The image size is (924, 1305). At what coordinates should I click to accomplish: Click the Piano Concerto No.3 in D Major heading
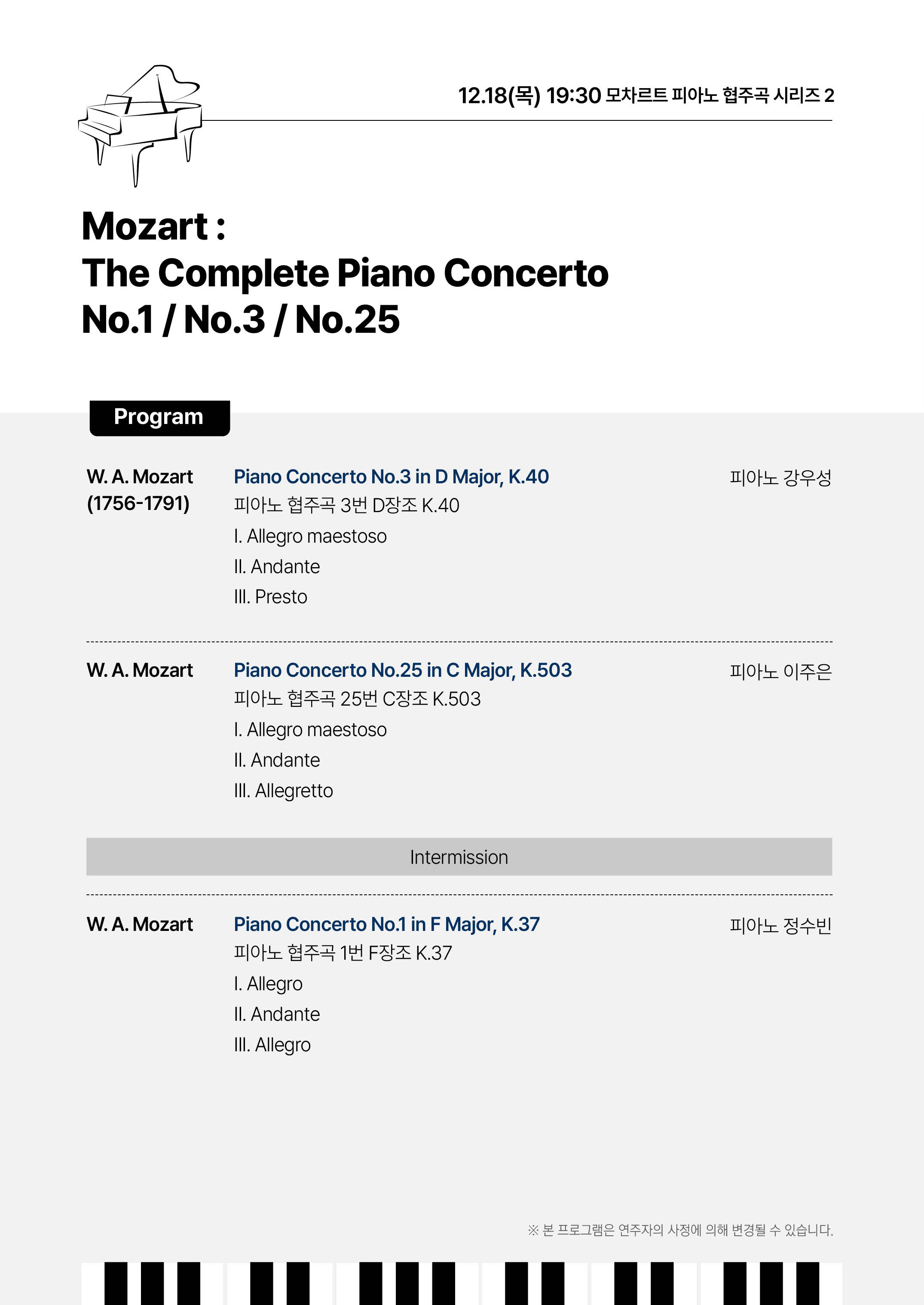coord(391,477)
